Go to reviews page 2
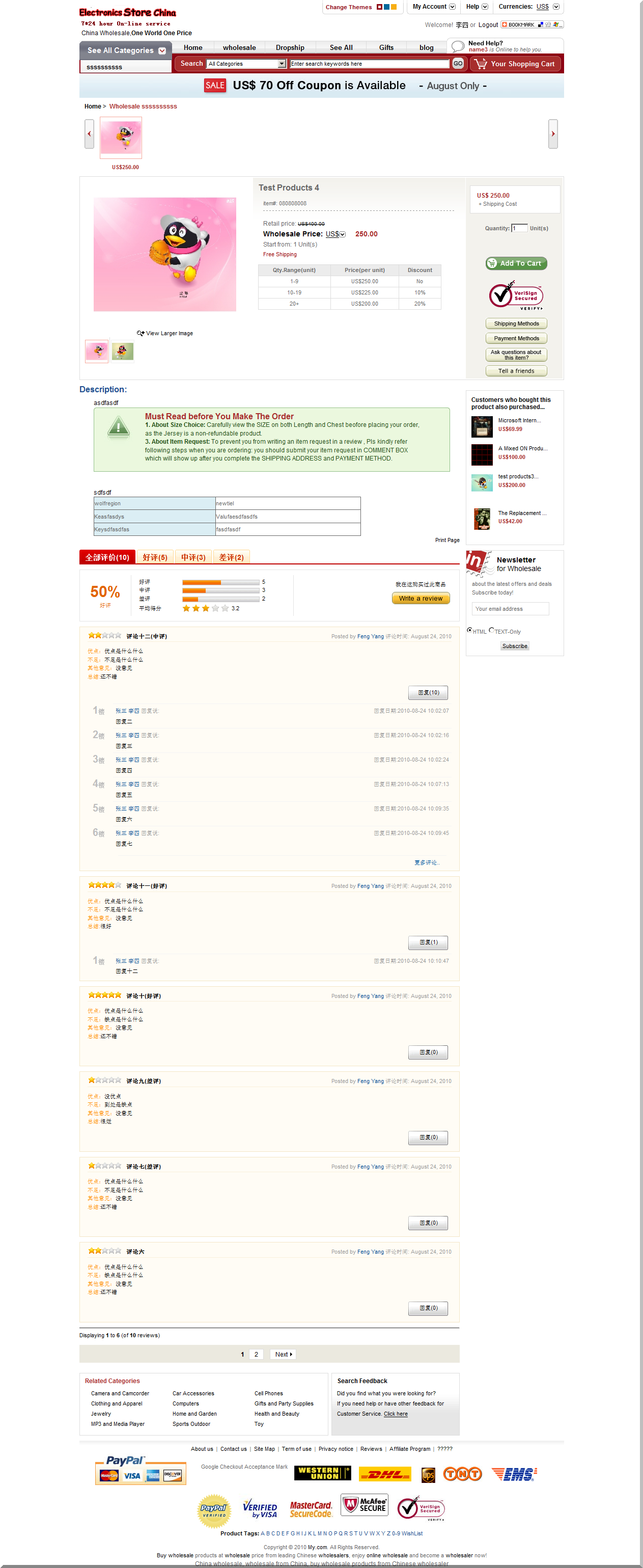This screenshot has width=643, height=1568. click(x=256, y=1355)
